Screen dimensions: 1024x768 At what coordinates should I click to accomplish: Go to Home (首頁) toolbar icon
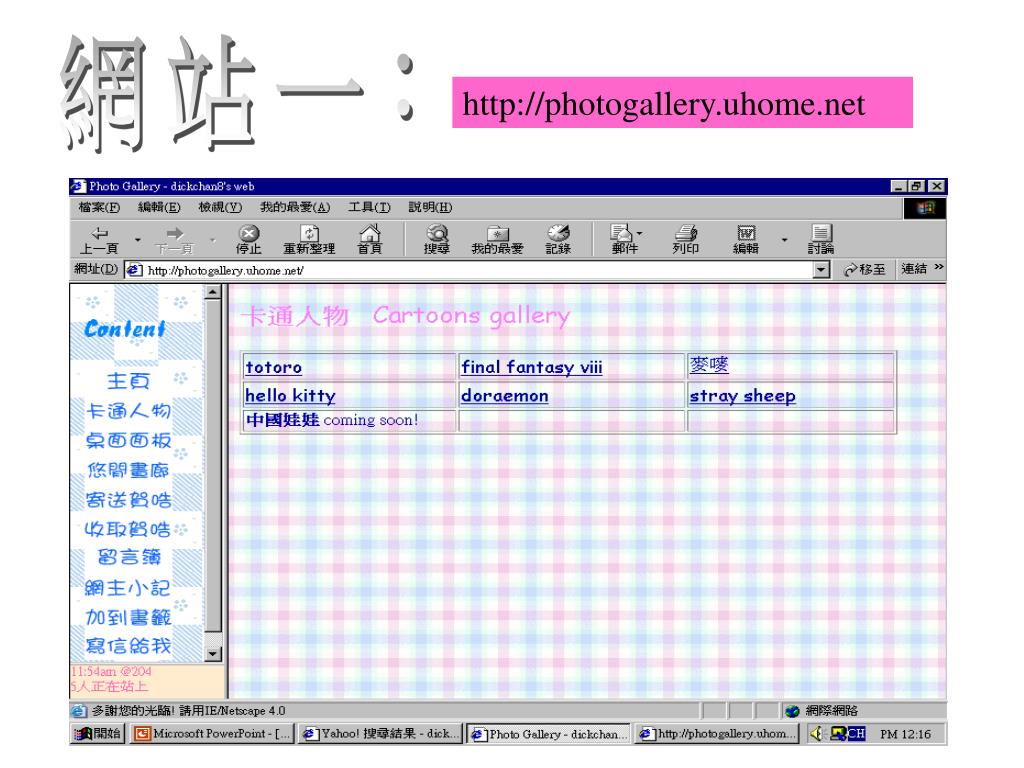click(x=370, y=239)
